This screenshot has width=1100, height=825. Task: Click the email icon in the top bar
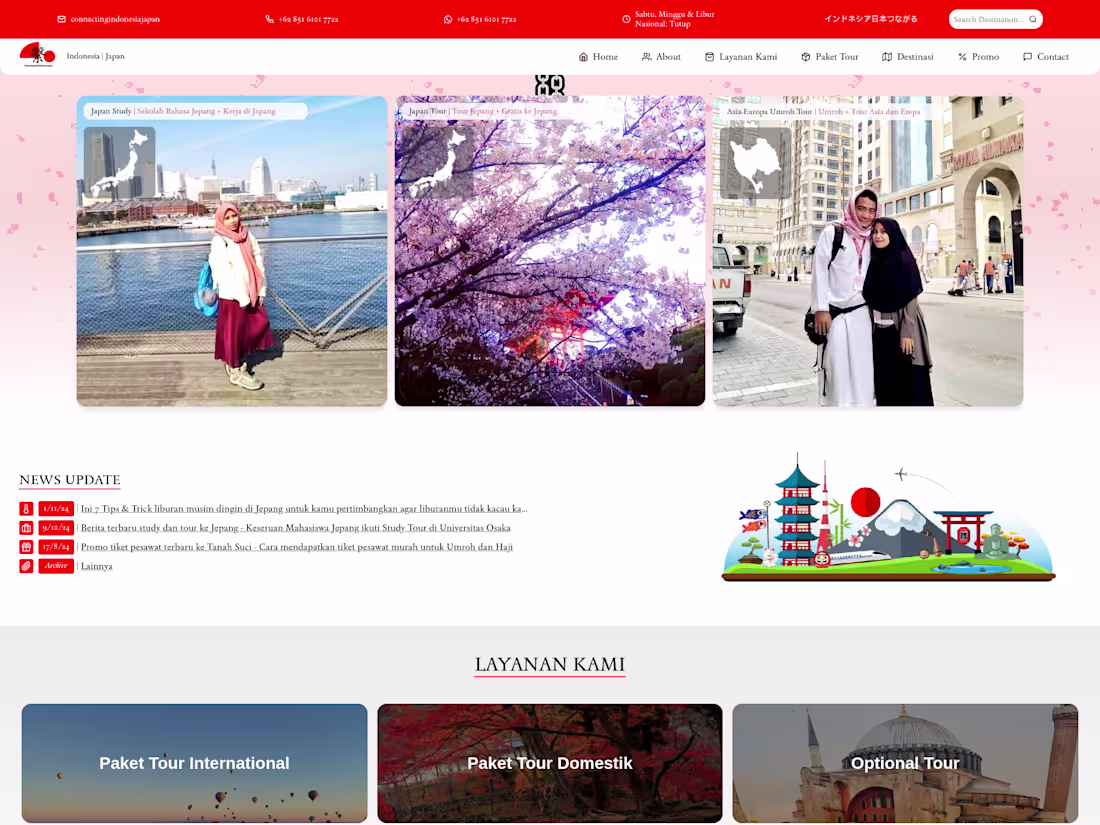point(60,19)
